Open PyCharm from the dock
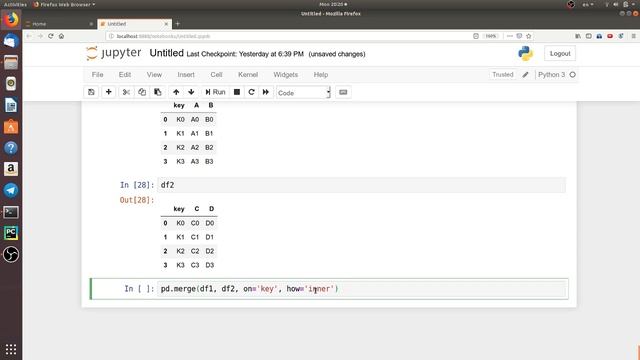The width and height of the screenshot is (640, 360). (x=11, y=233)
